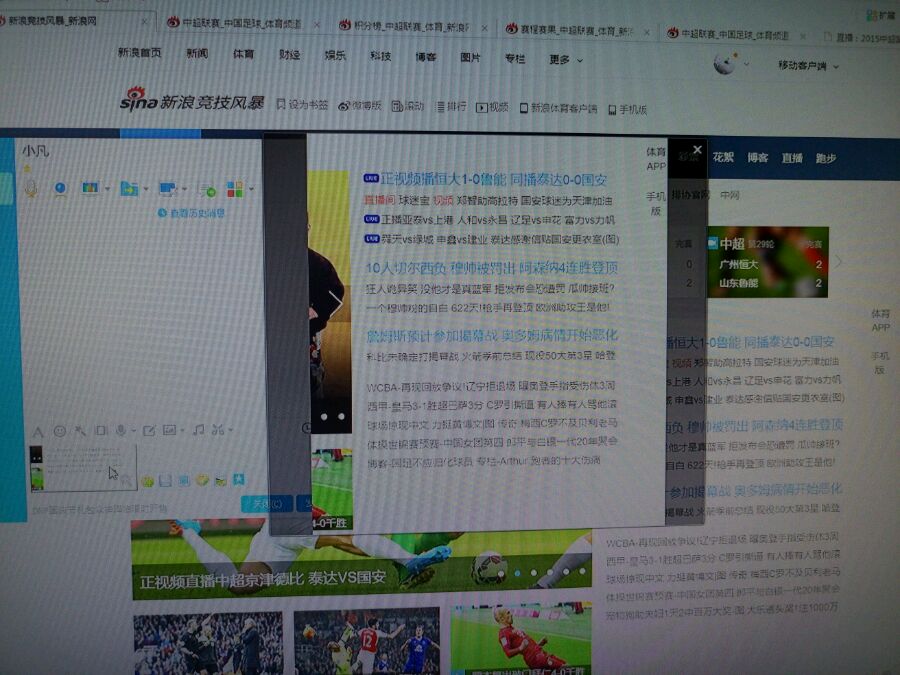The image size is (900, 675).
Task: Open 手机版 in the header bar
Action: tap(627, 109)
